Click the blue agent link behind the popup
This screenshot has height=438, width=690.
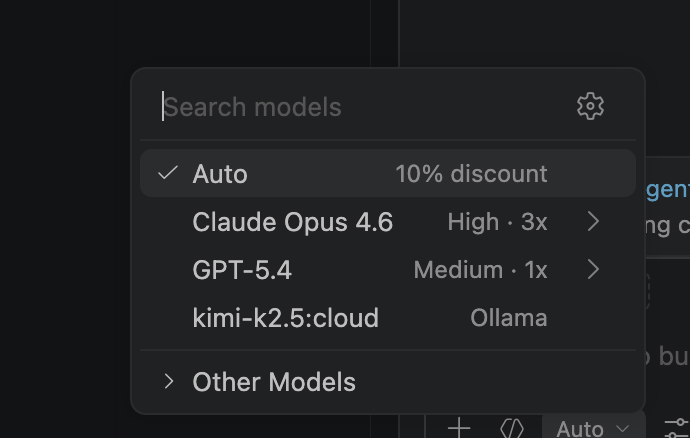[x=668, y=189]
